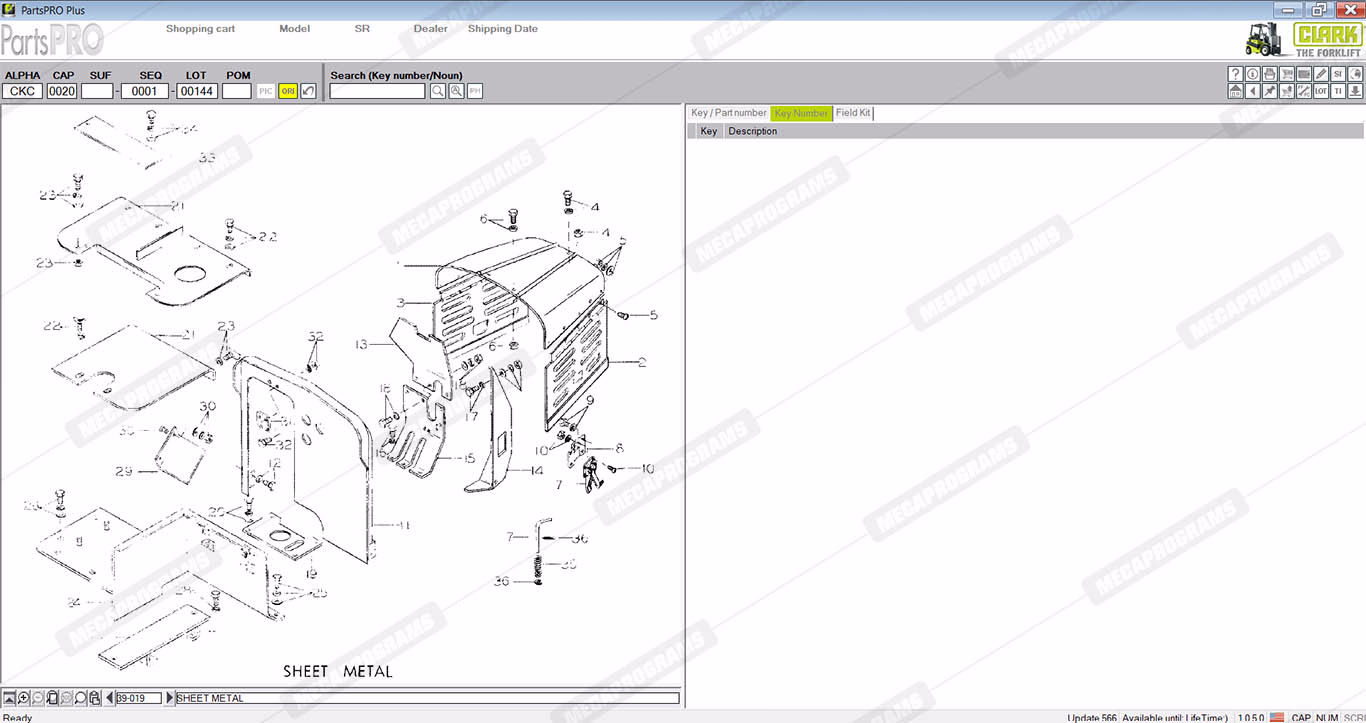Open the Field Kit tab
Viewport: 1366px width, 723px height.
pos(853,113)
